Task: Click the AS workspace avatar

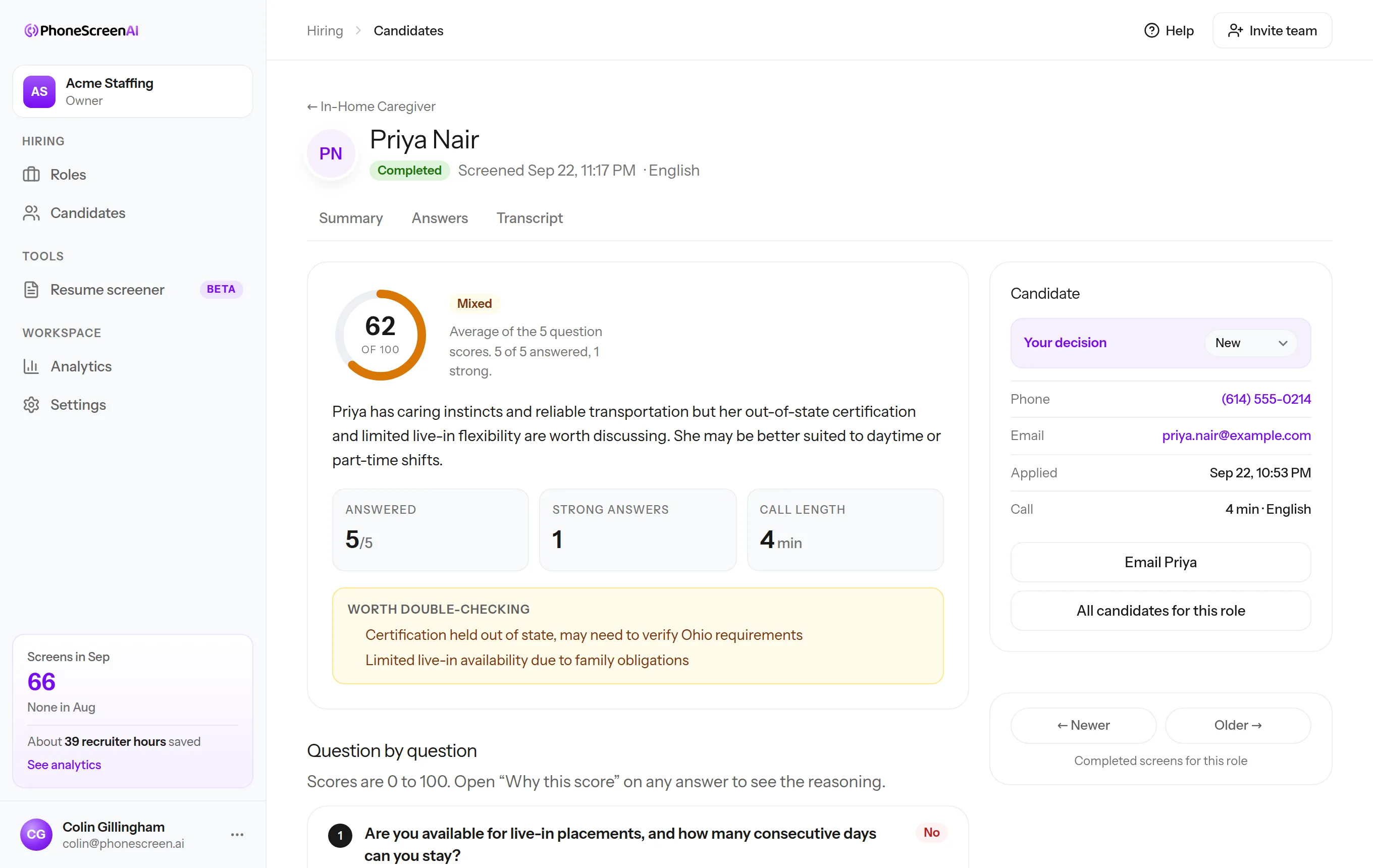Action: (x=39, y=91)
